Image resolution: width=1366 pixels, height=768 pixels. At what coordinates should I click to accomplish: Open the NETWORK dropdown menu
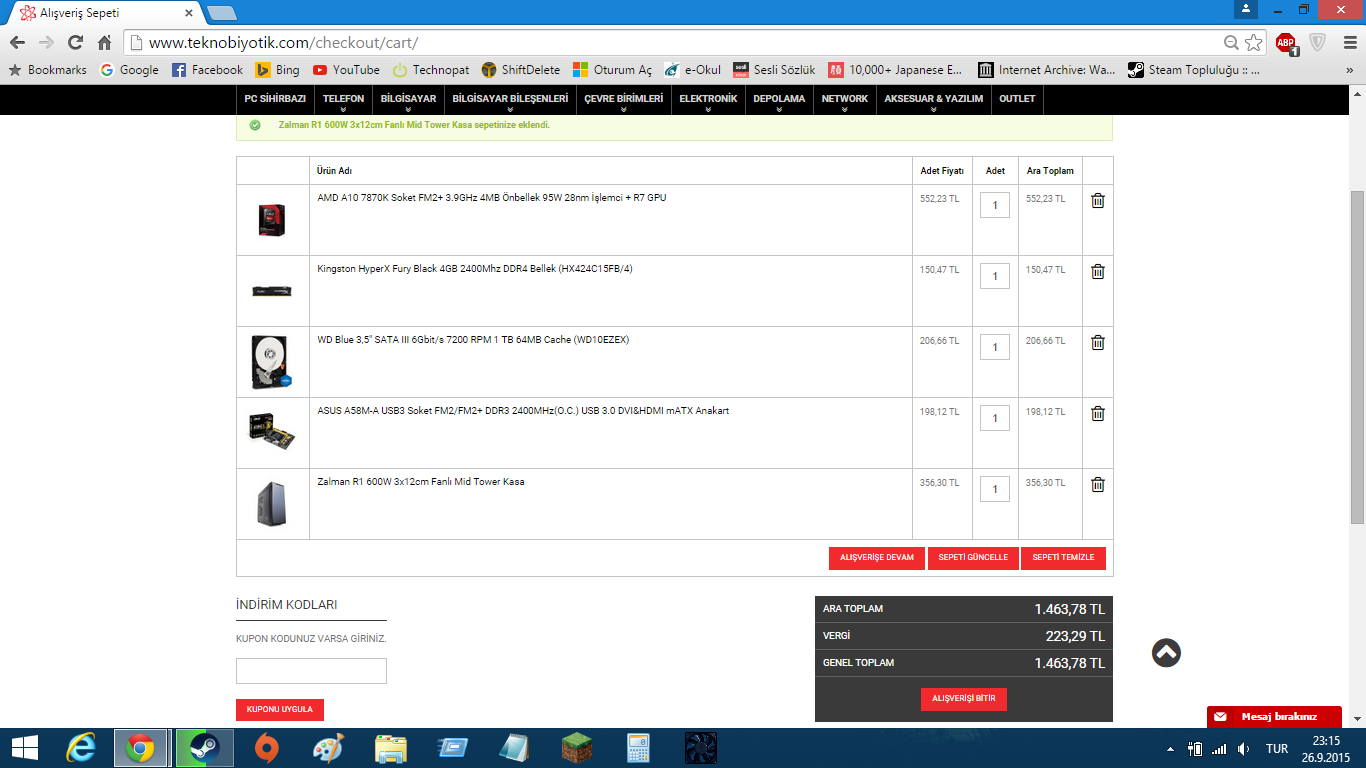pos(845,99)
